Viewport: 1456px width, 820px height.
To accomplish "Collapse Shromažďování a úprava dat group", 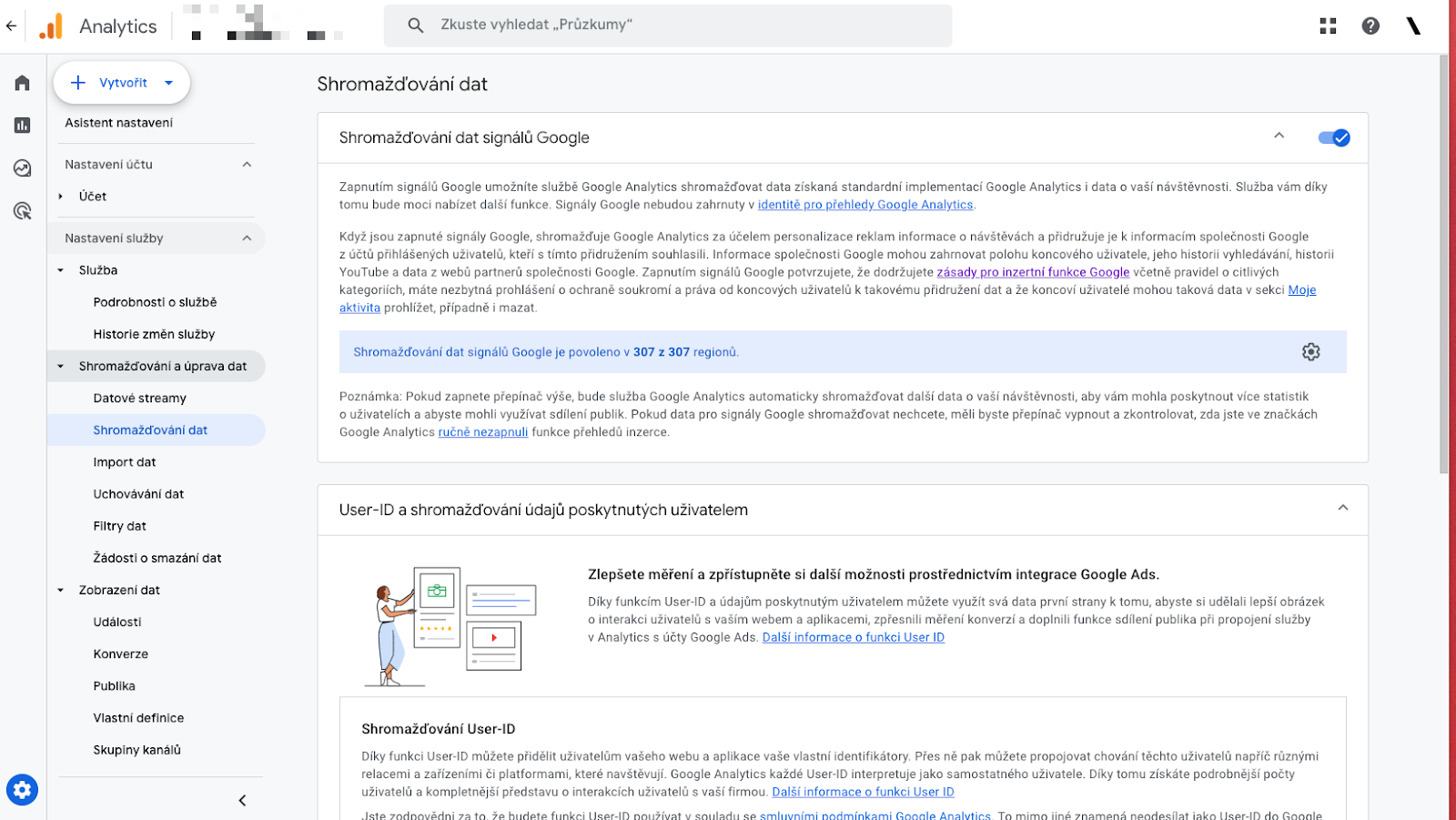I will point(61,367).
